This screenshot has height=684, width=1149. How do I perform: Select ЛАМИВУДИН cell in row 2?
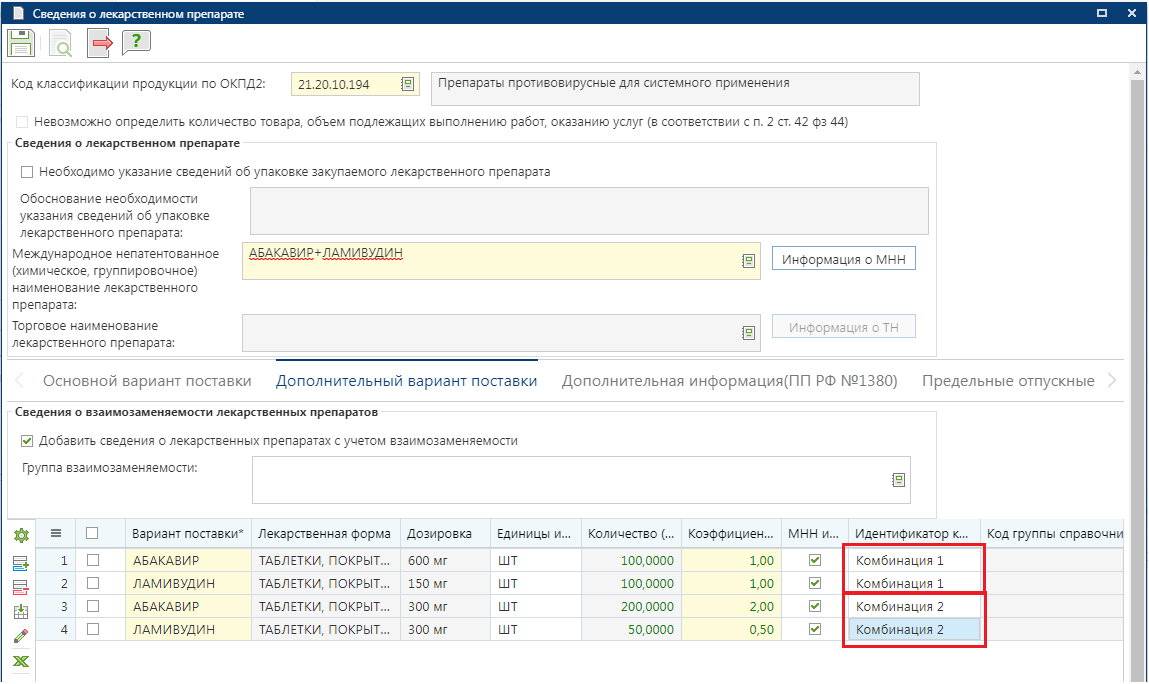pos(188,584)
